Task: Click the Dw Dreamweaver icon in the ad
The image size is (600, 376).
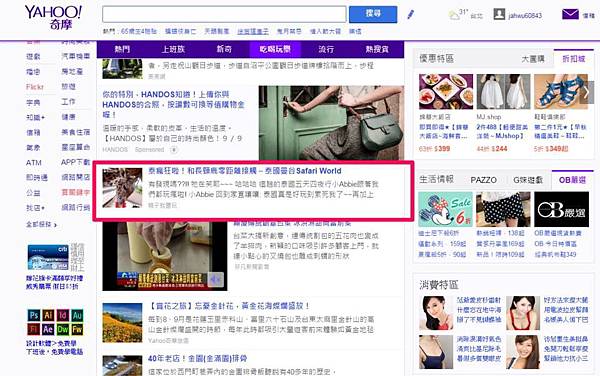Action: coord(63,329)
